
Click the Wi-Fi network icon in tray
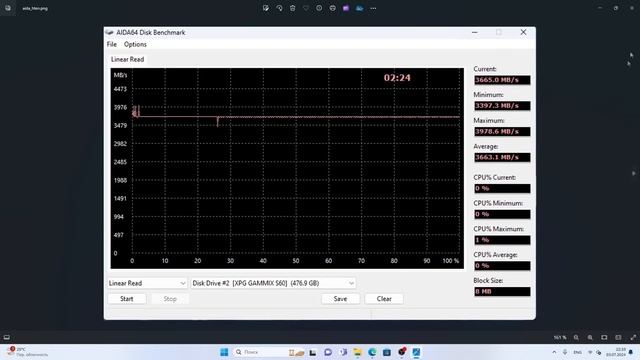590,352
